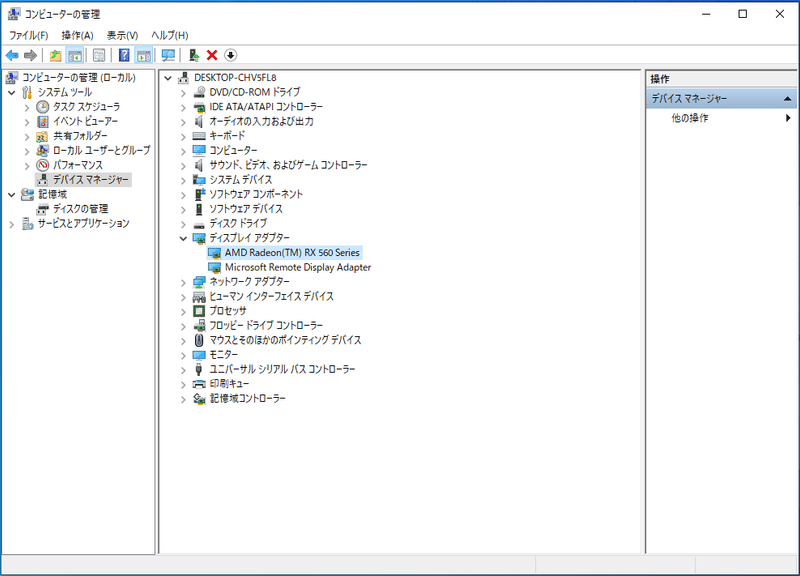800x576 pixels.
Task: Expand the ネットワーク アダプター node
Action: coord(183,282)
